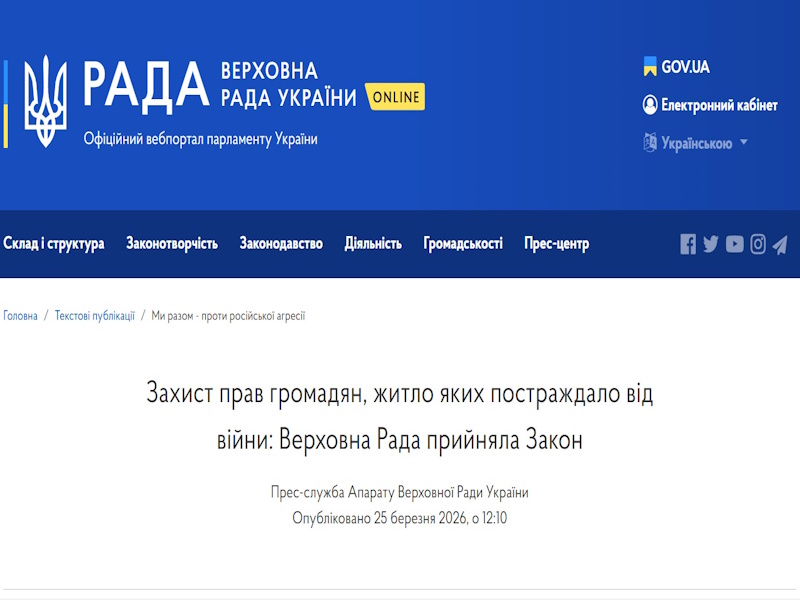The width and height of the screenshot is (800, 600).
Task: Open the Законодавство menu
Action: pos(281,244)
